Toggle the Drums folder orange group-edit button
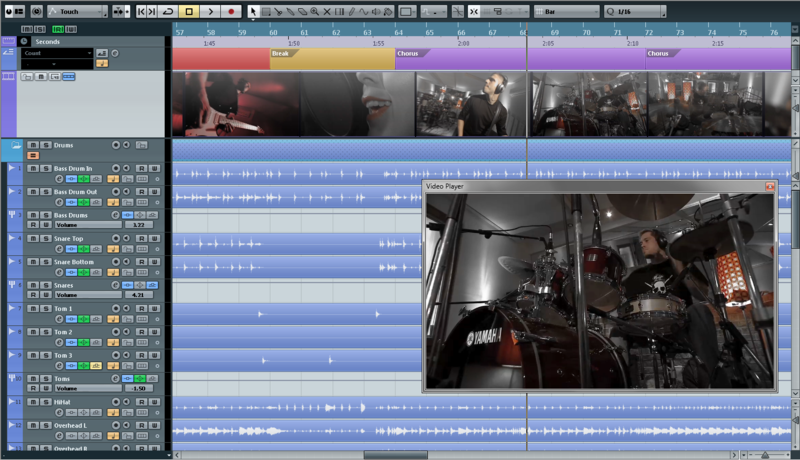800x460 pixels. click(33, 156)
